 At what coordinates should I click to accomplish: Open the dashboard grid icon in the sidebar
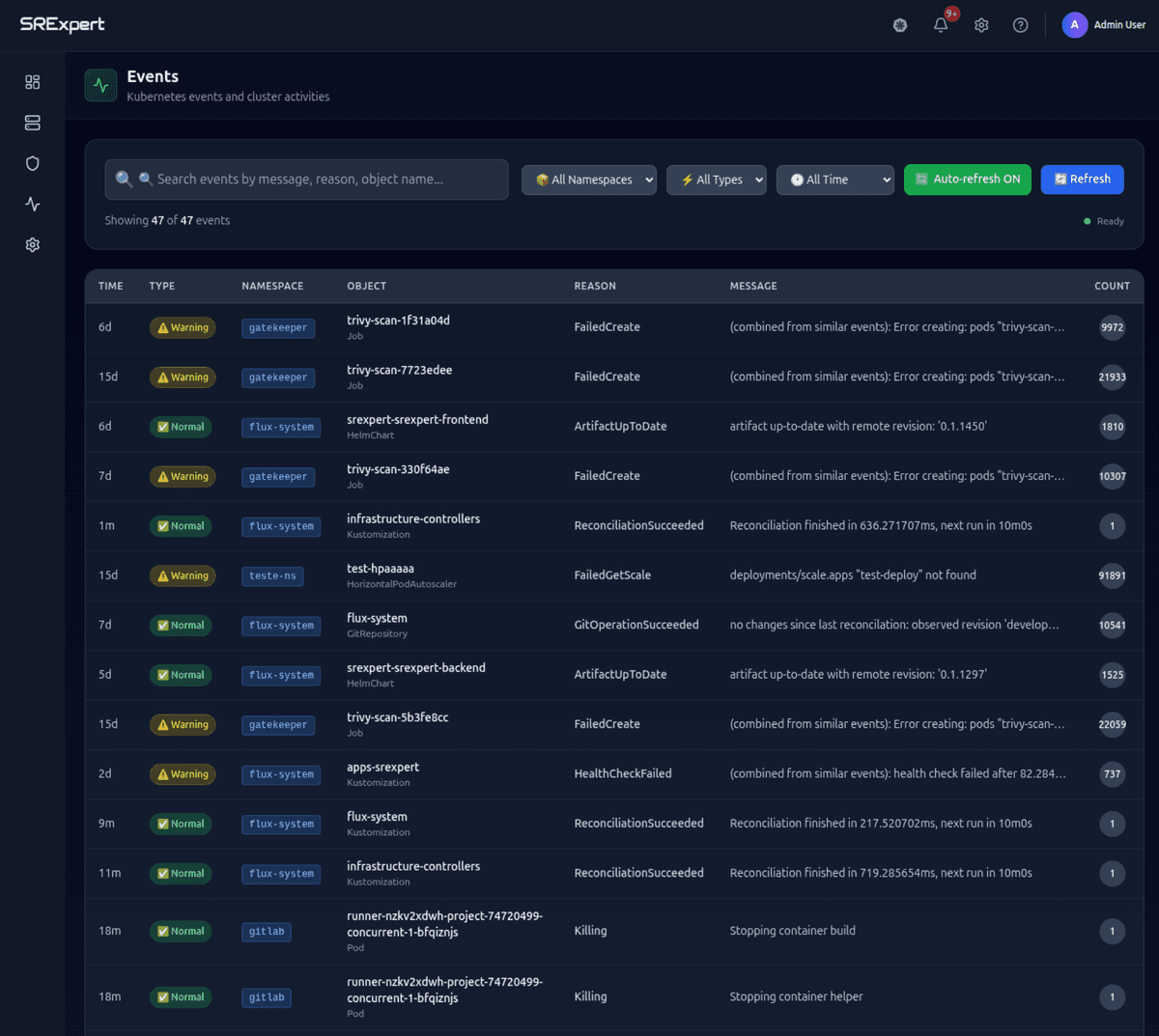click(x=32, y=82)
